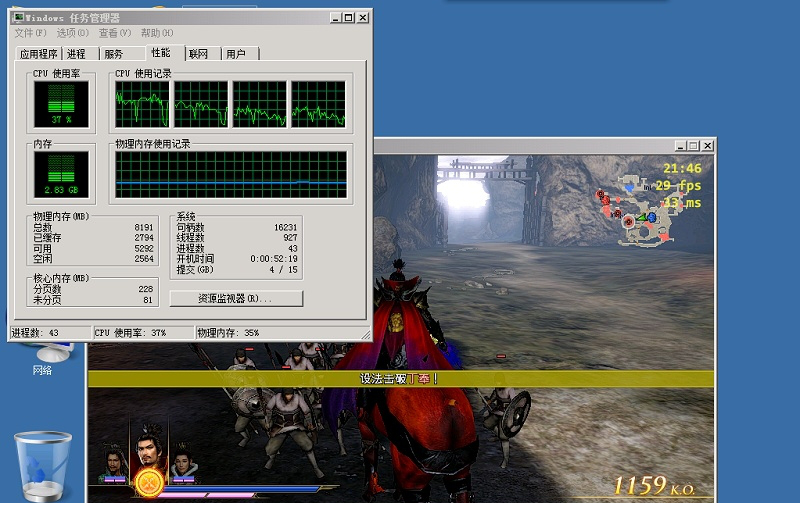Click the 可用 5292 row
The height and width of the screenshot is (523, 800).
click(x=93, y=248)
